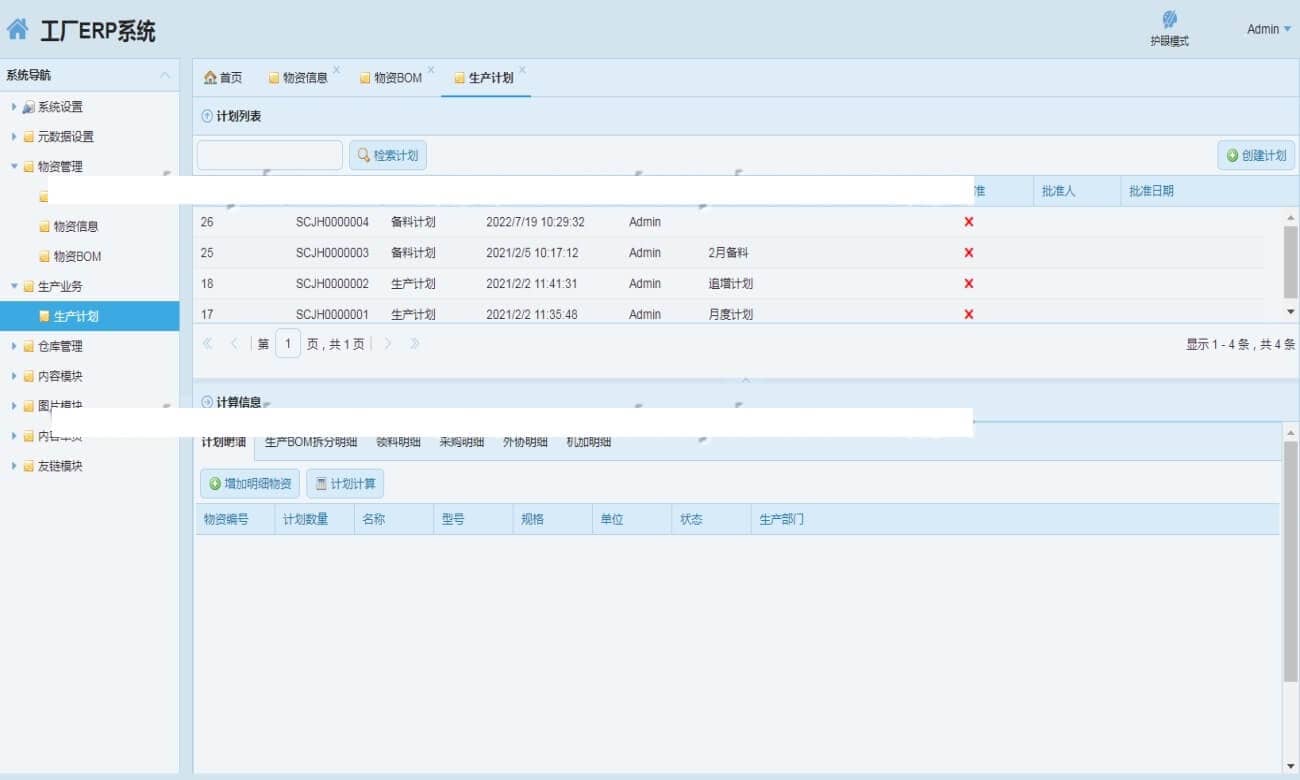Viewport: 1300px width, 780px height.
Task: Click the page number input box
Action: click(x=288, y=343)
